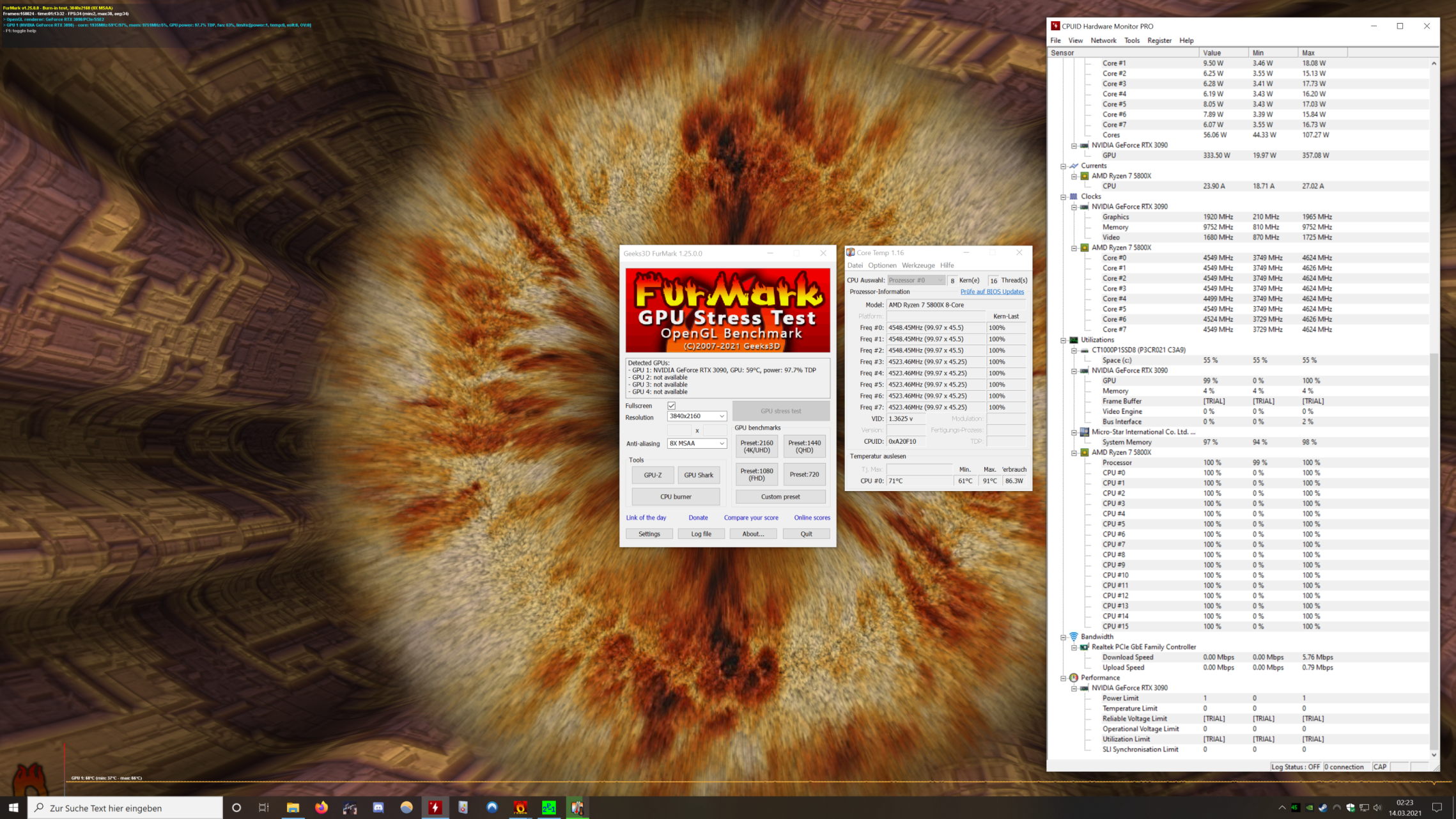
Task: Click the Custom preset button
Action: click(780, 497)
